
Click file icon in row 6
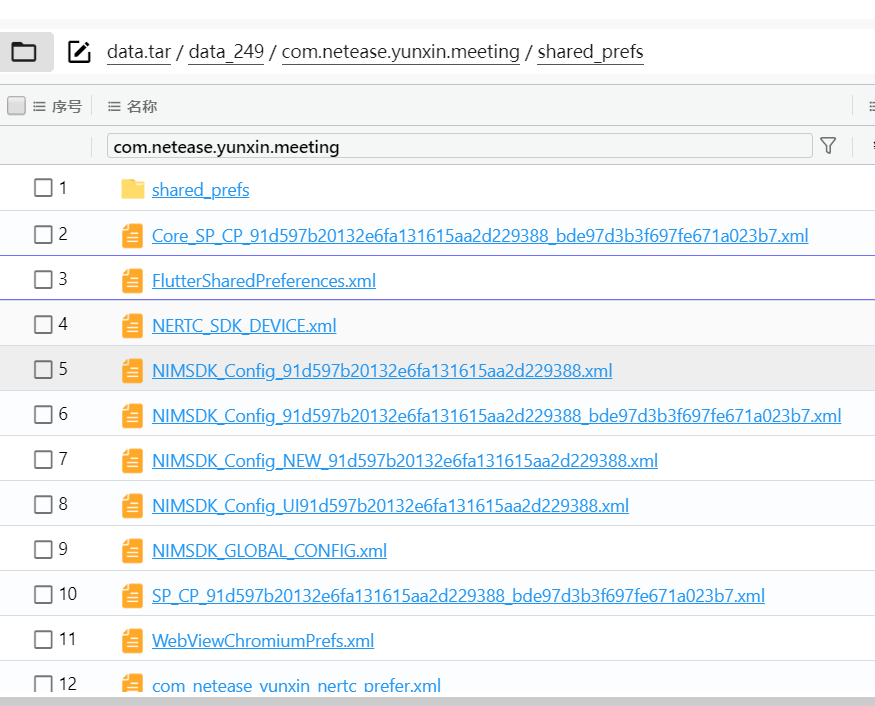(132, 416)
